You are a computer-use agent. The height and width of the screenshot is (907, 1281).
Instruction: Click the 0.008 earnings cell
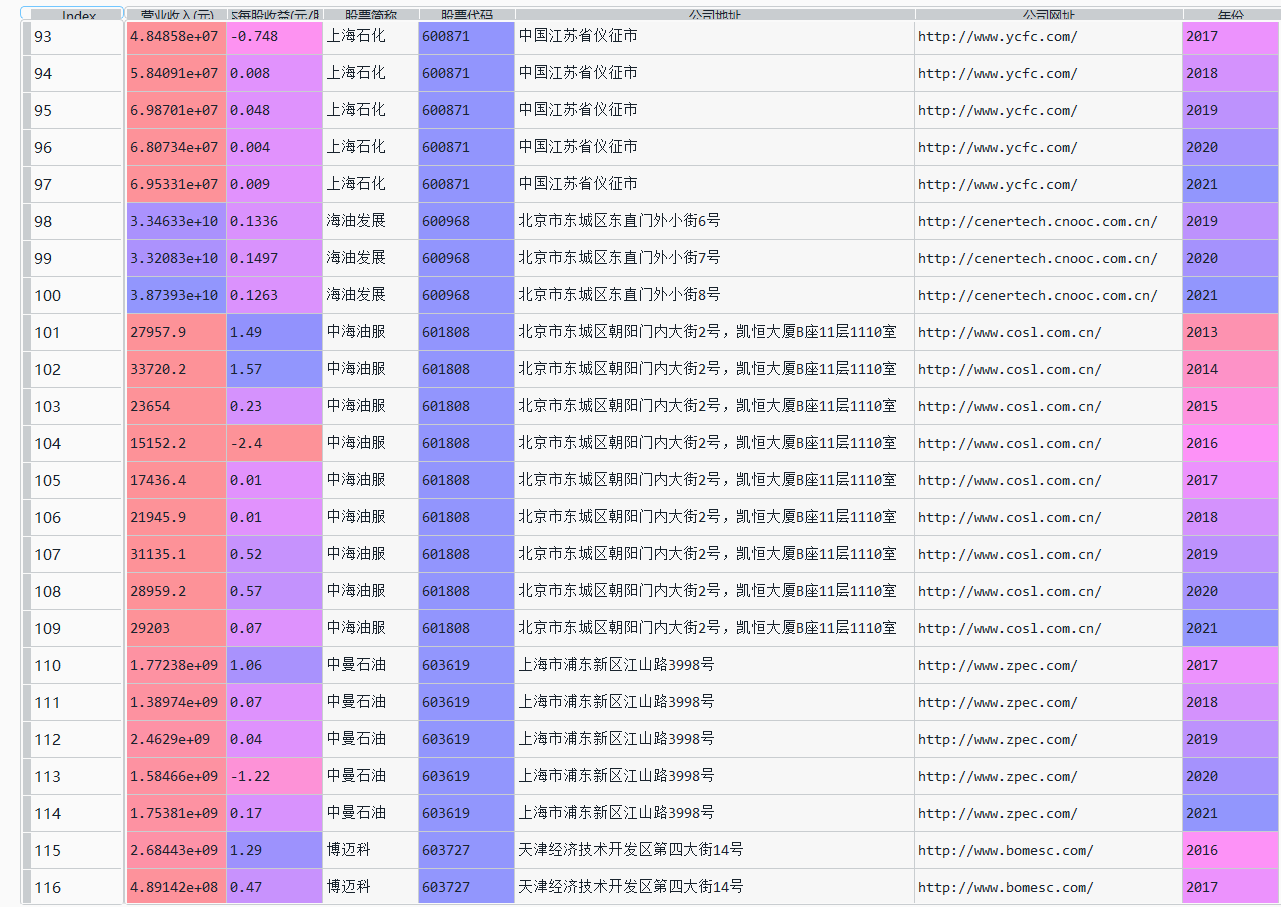click(274, 73)
